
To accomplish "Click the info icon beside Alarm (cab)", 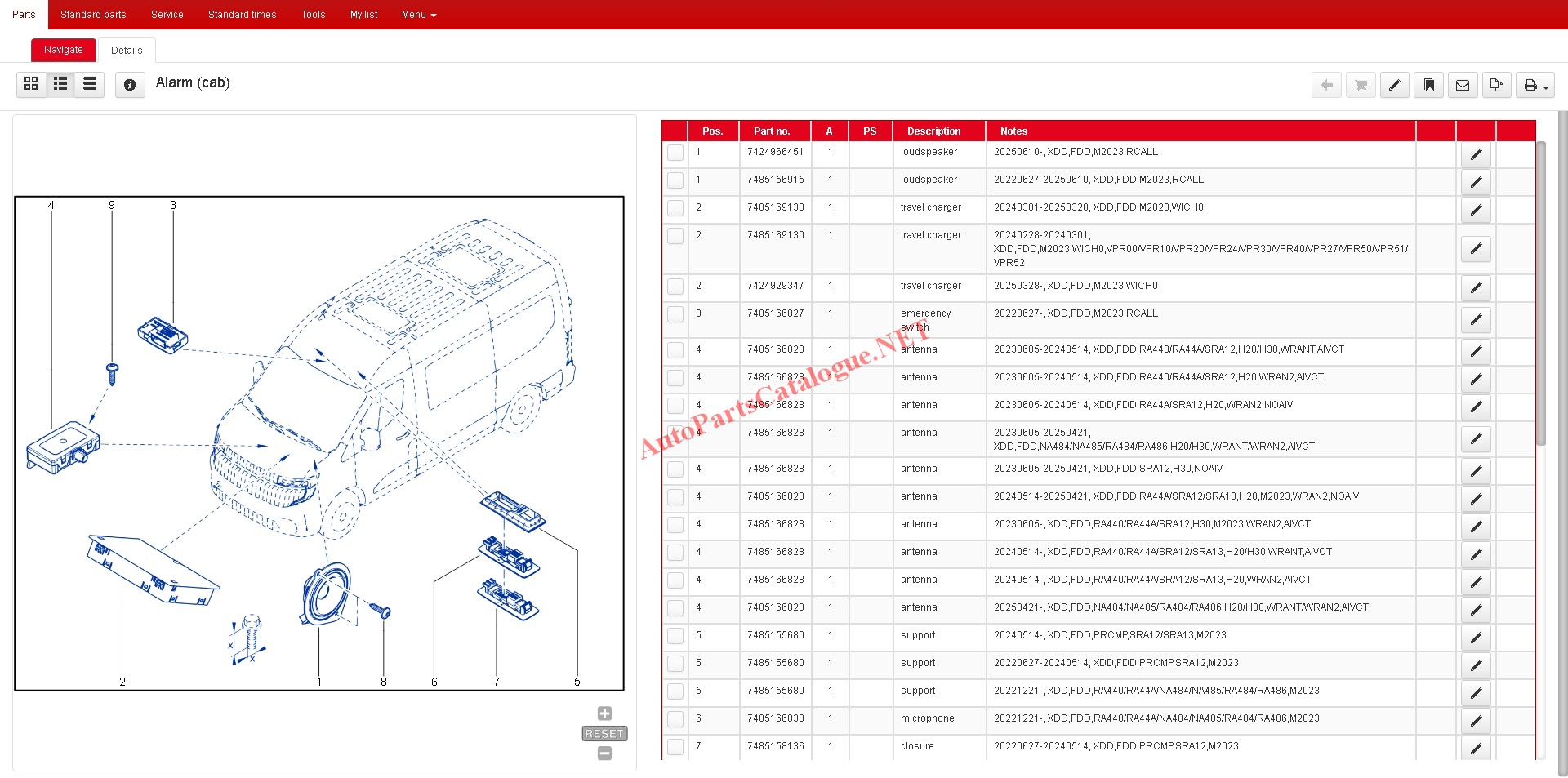I will click(130, 84).
